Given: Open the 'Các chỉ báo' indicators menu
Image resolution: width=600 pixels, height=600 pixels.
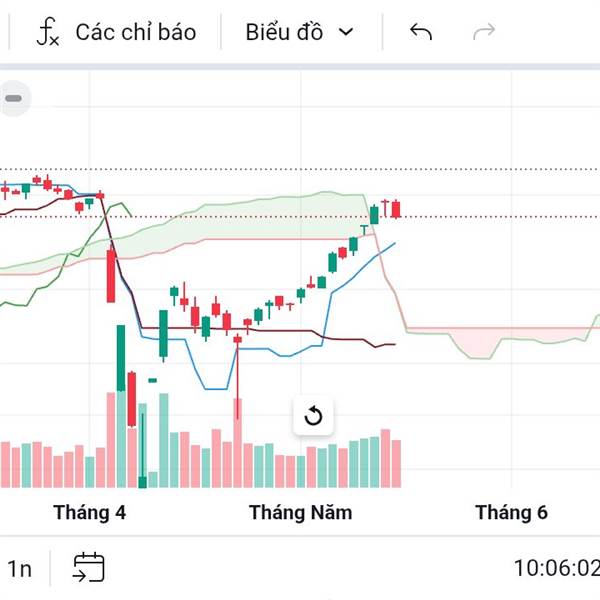Looking at the screenshot, I should (135, 32).
